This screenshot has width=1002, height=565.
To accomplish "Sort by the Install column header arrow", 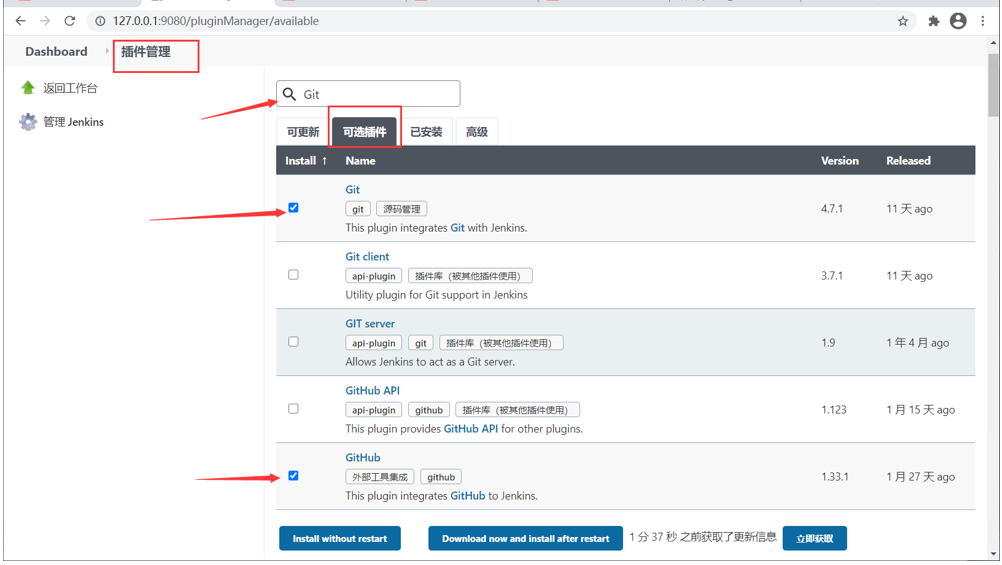I will click(325, 160).
